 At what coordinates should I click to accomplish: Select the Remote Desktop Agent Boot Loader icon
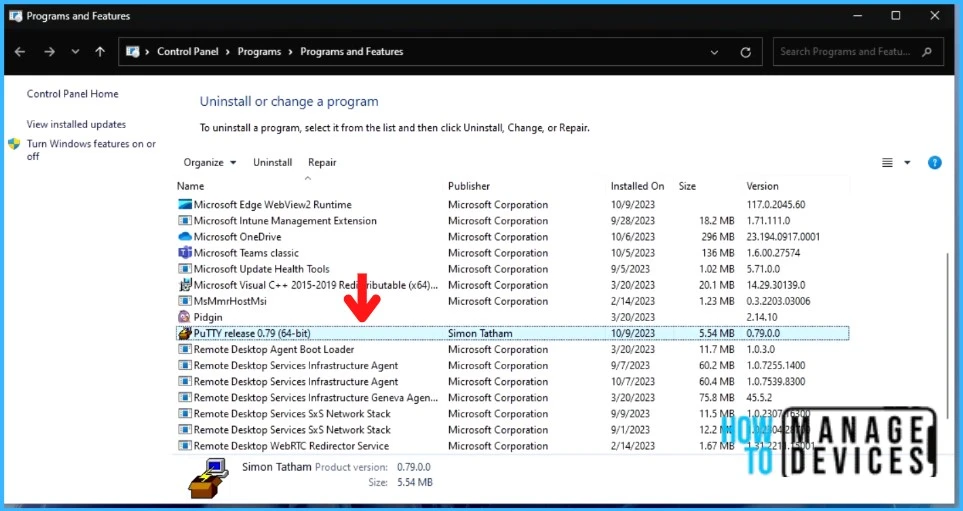(x=185, y=349)
